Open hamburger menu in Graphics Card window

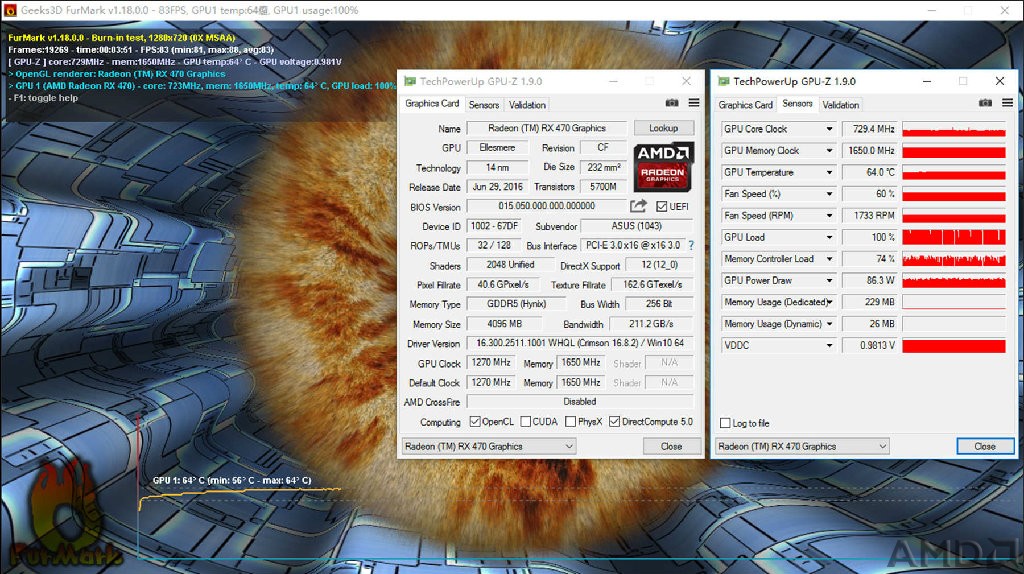click(694, 103)
